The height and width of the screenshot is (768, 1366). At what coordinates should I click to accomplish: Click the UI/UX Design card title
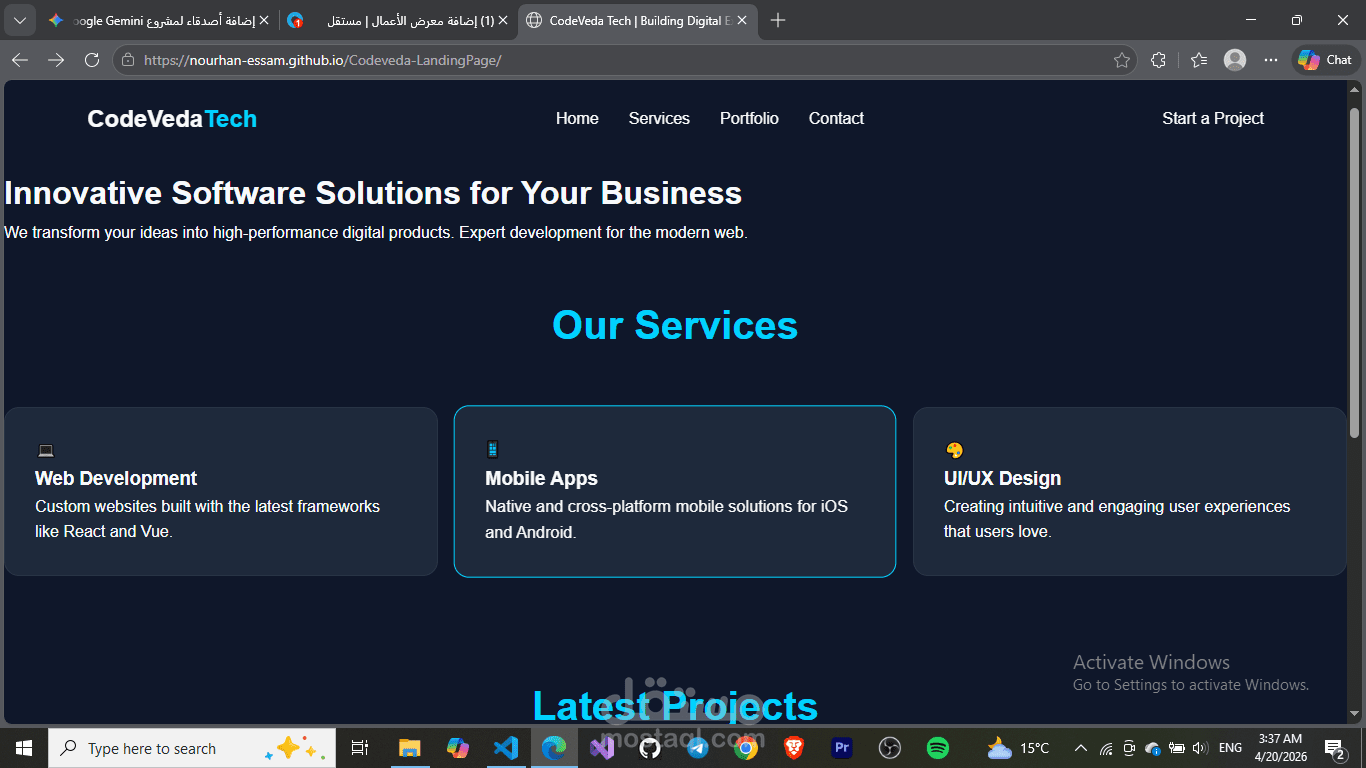tap(1002, 478)
